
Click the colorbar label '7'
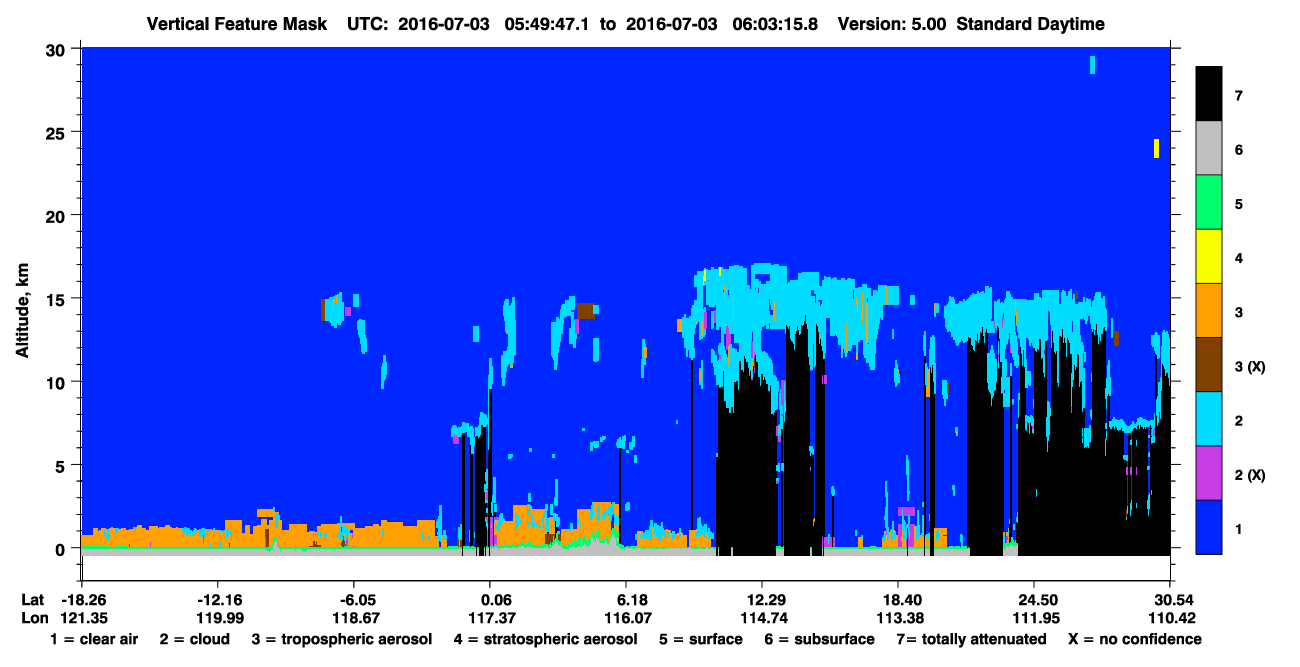(x=1238, y=96)
